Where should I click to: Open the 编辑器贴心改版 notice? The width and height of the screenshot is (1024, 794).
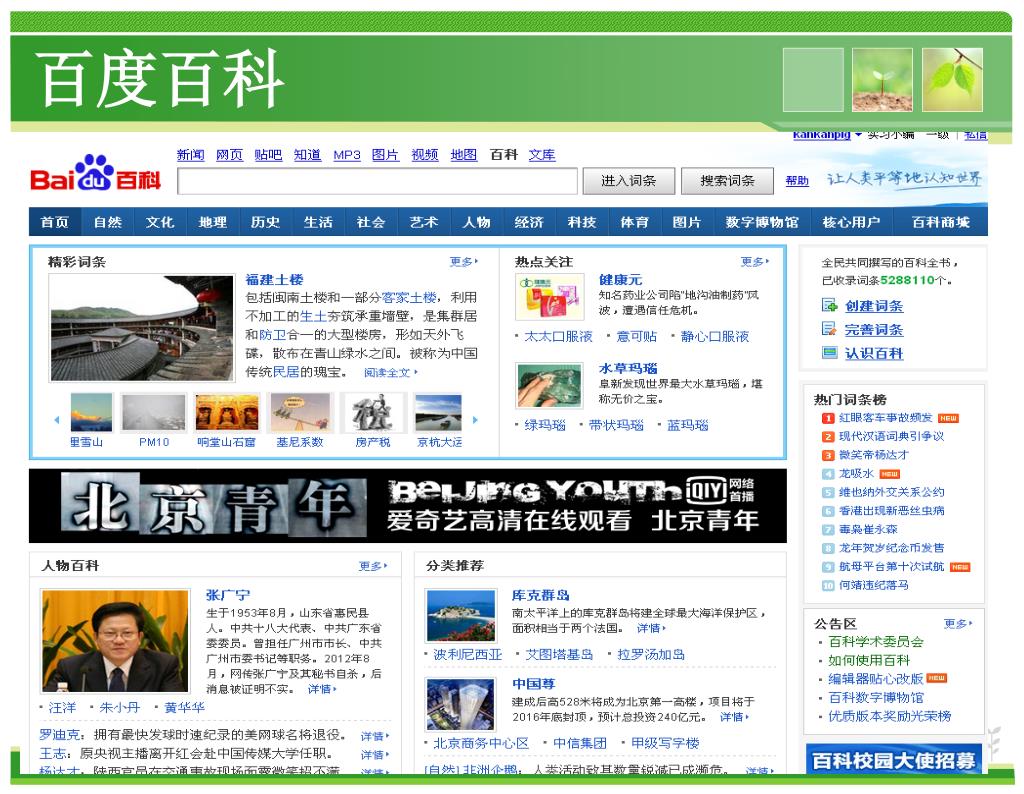coord(876,679)
